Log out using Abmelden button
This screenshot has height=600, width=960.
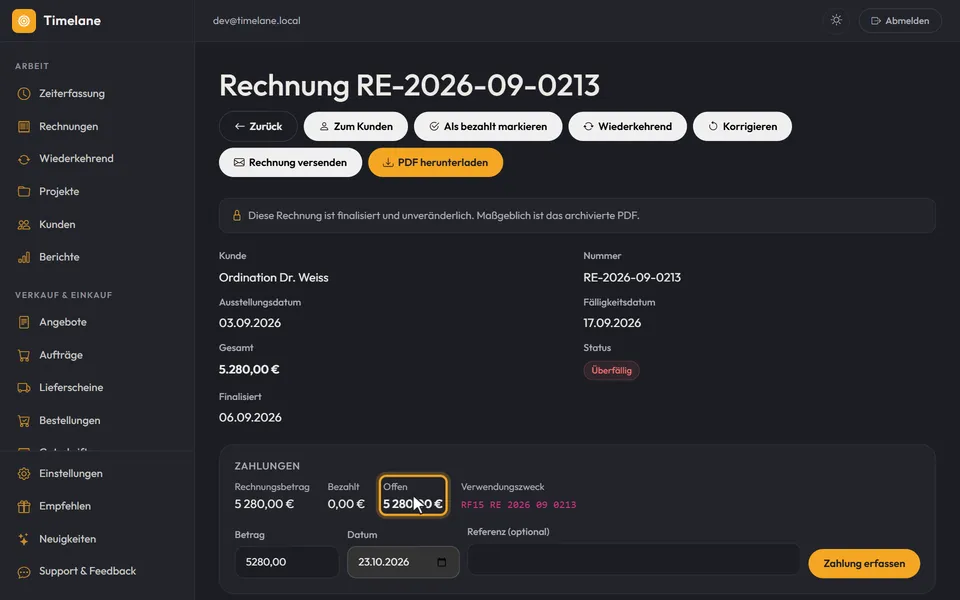(900, 21)
